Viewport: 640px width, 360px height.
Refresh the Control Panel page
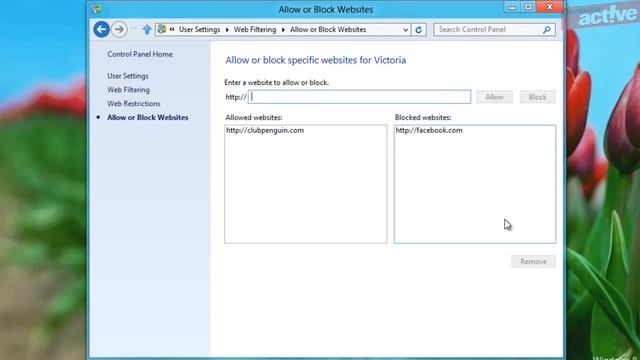[418, 29]
